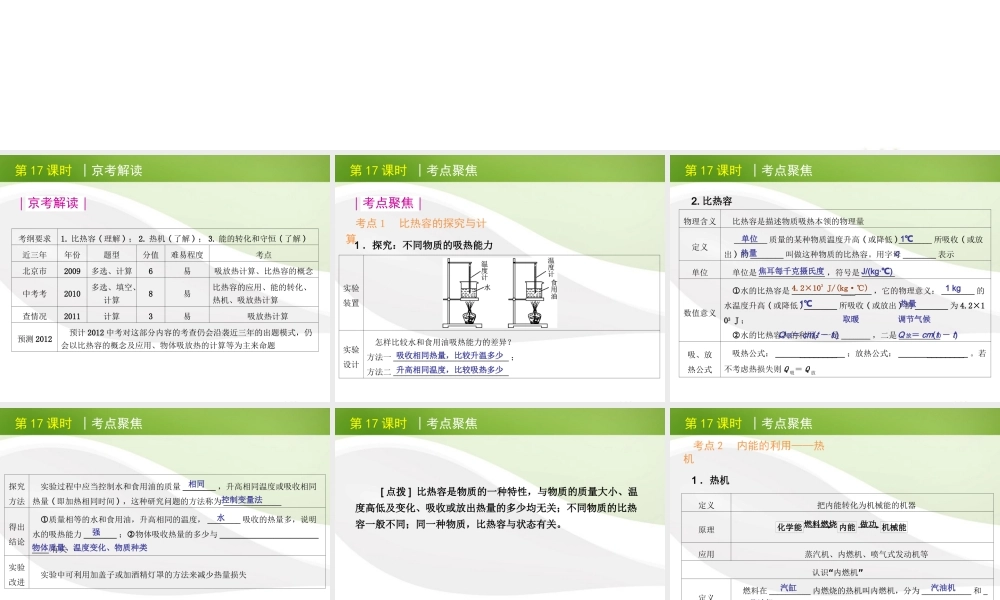Click the red value 4.2×10³ J/(kg·℃)
Image resolution: width=1000 pixels, height=600 pixels.
[830, 288]
